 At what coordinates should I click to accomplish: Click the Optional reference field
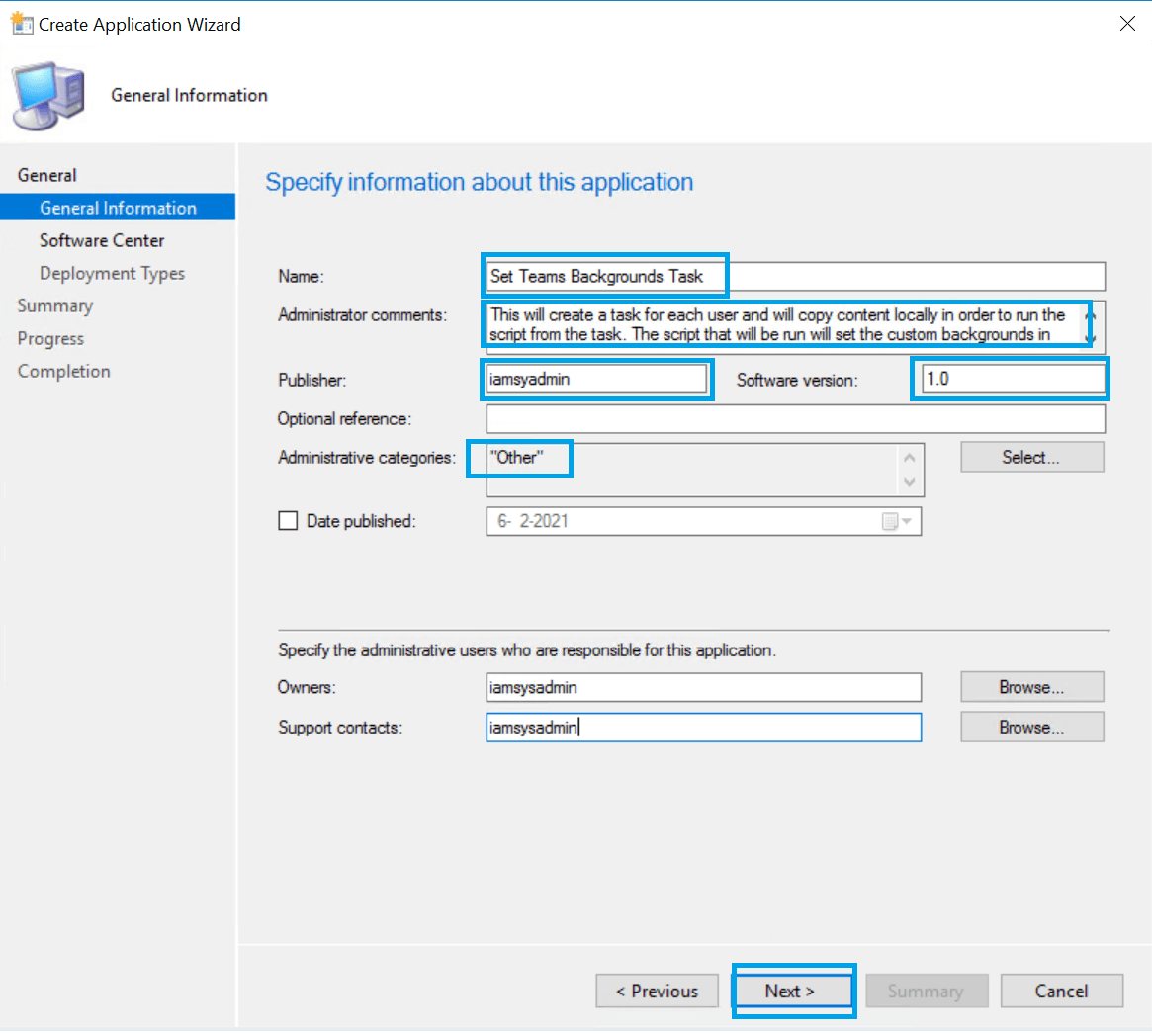796,419
